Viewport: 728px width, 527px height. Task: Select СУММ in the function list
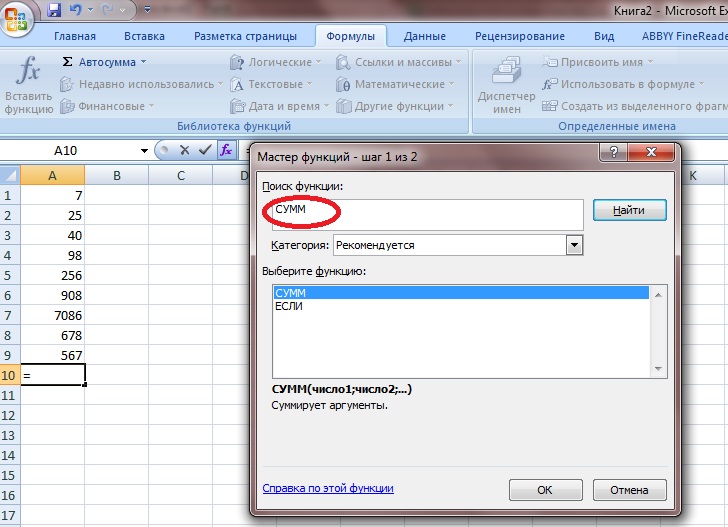tap(461, 293)
